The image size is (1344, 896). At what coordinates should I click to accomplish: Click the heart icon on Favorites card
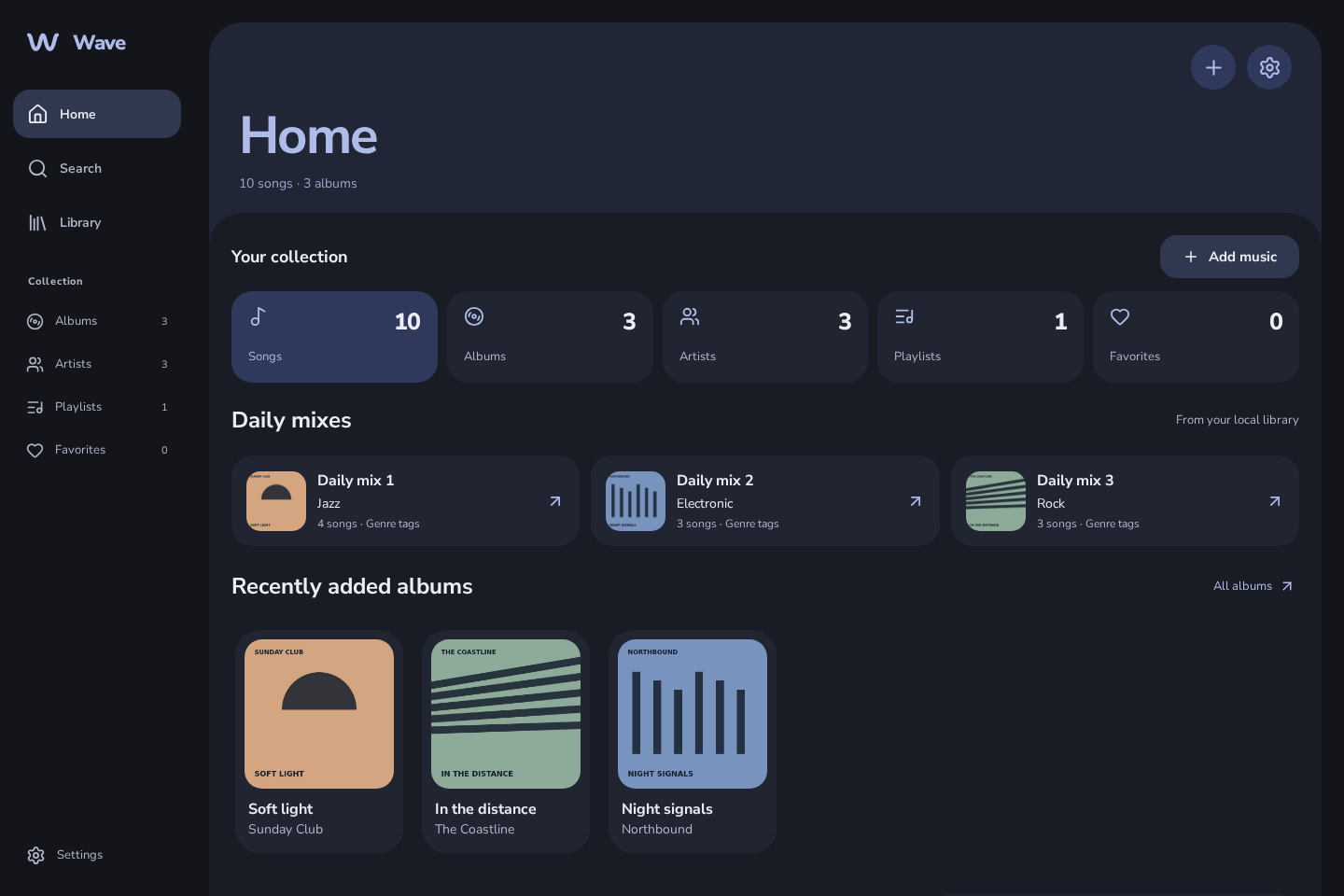[x=1120, y=317]
